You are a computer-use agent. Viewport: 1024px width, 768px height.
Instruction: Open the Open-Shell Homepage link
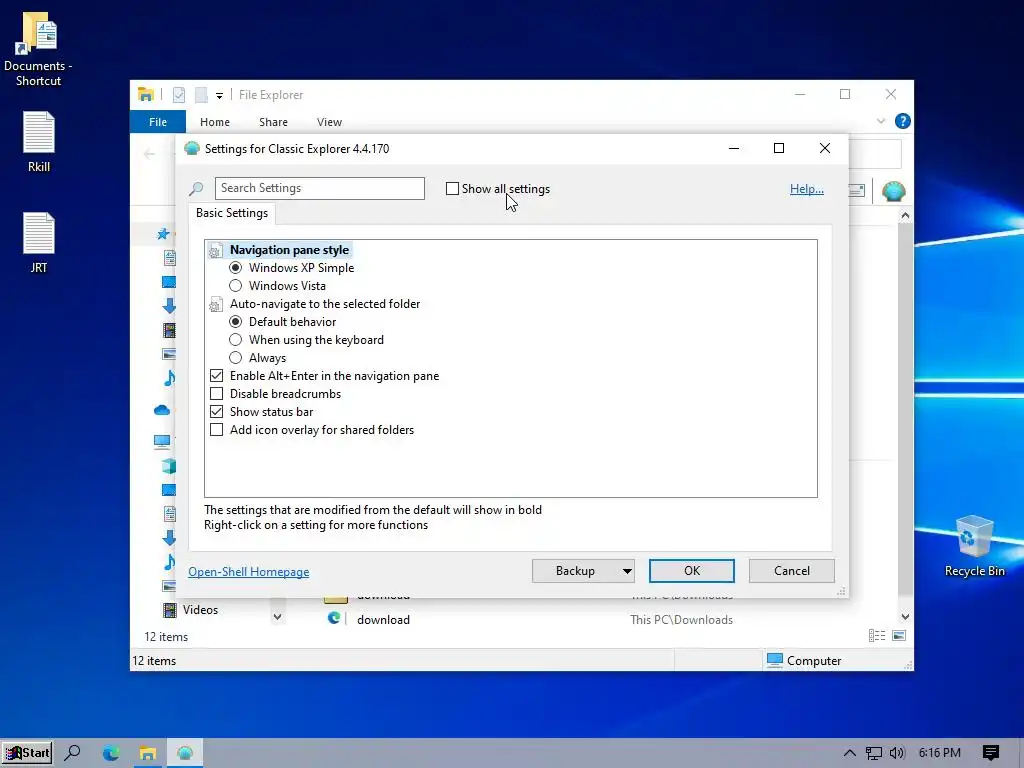tap(249, 571)
